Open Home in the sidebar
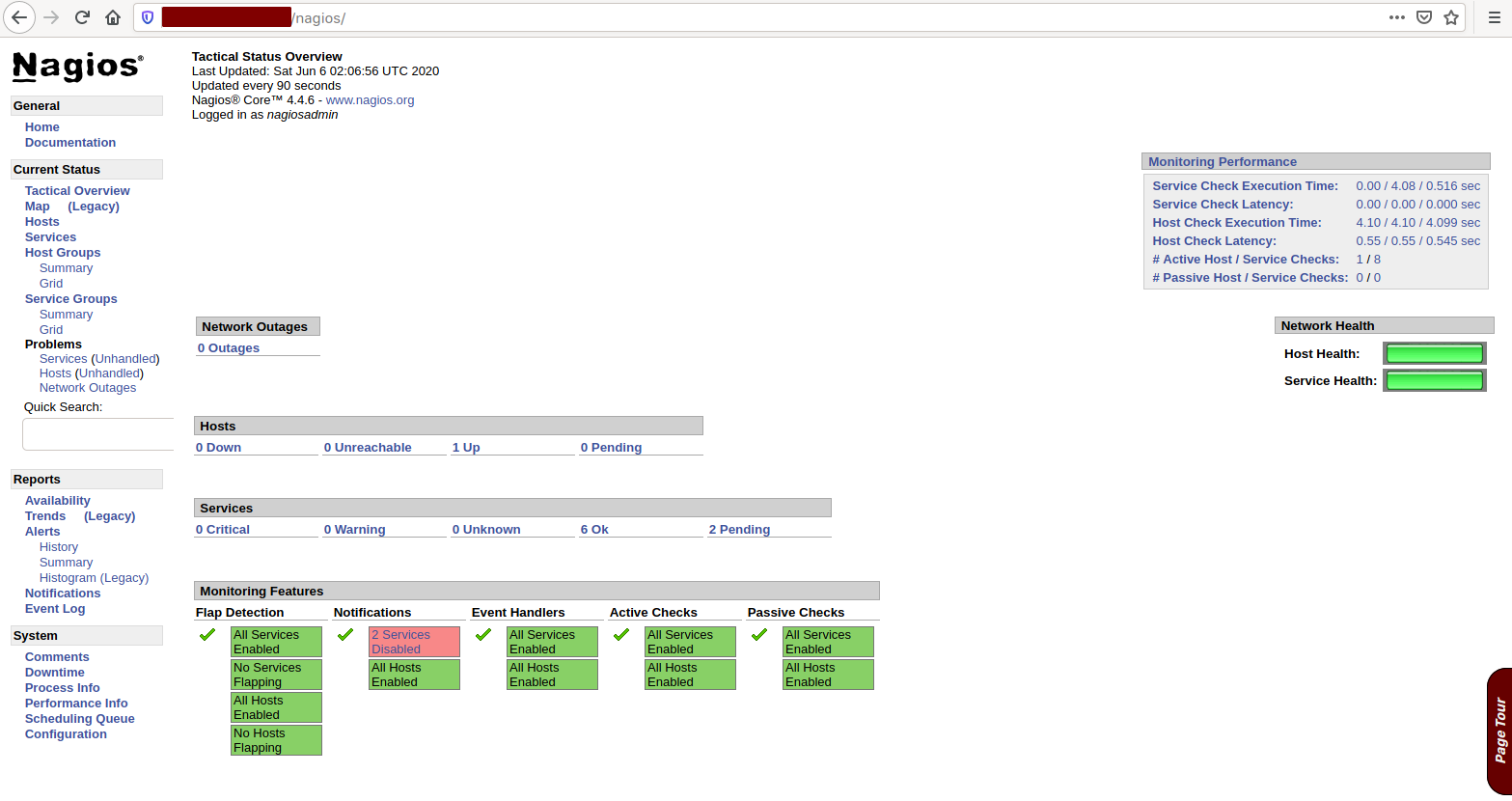Screen dimensions: 1512x801 (42, 127)
